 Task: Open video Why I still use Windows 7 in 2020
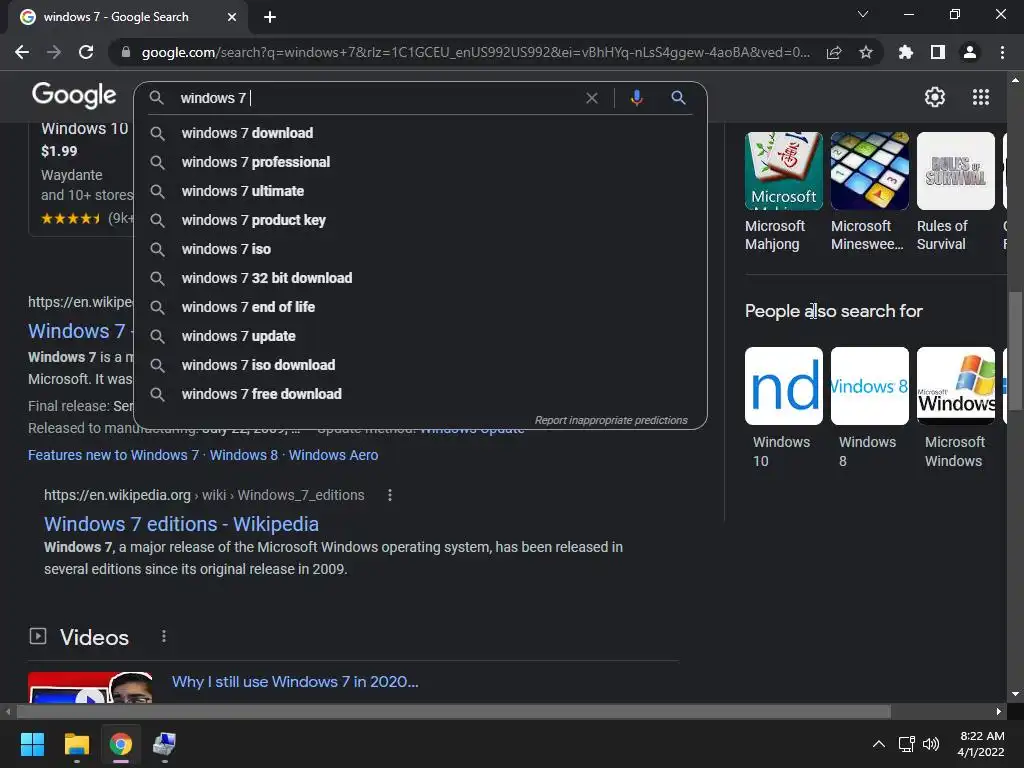[295, 681]
